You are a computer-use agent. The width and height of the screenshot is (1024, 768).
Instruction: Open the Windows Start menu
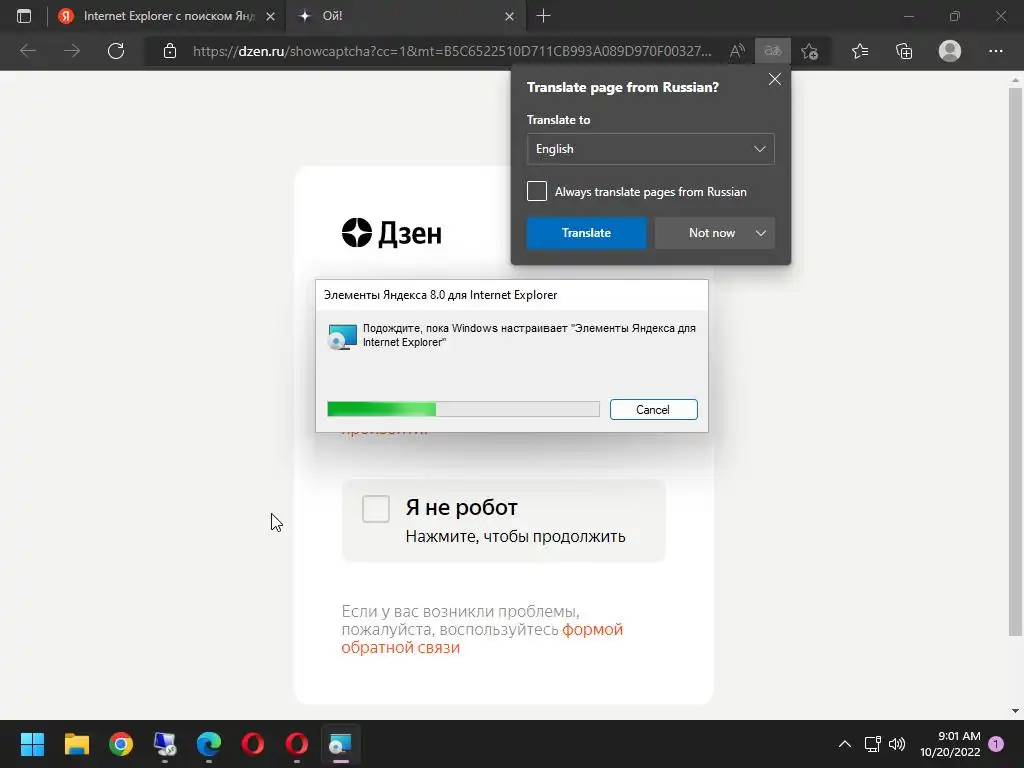coord(32,744)
